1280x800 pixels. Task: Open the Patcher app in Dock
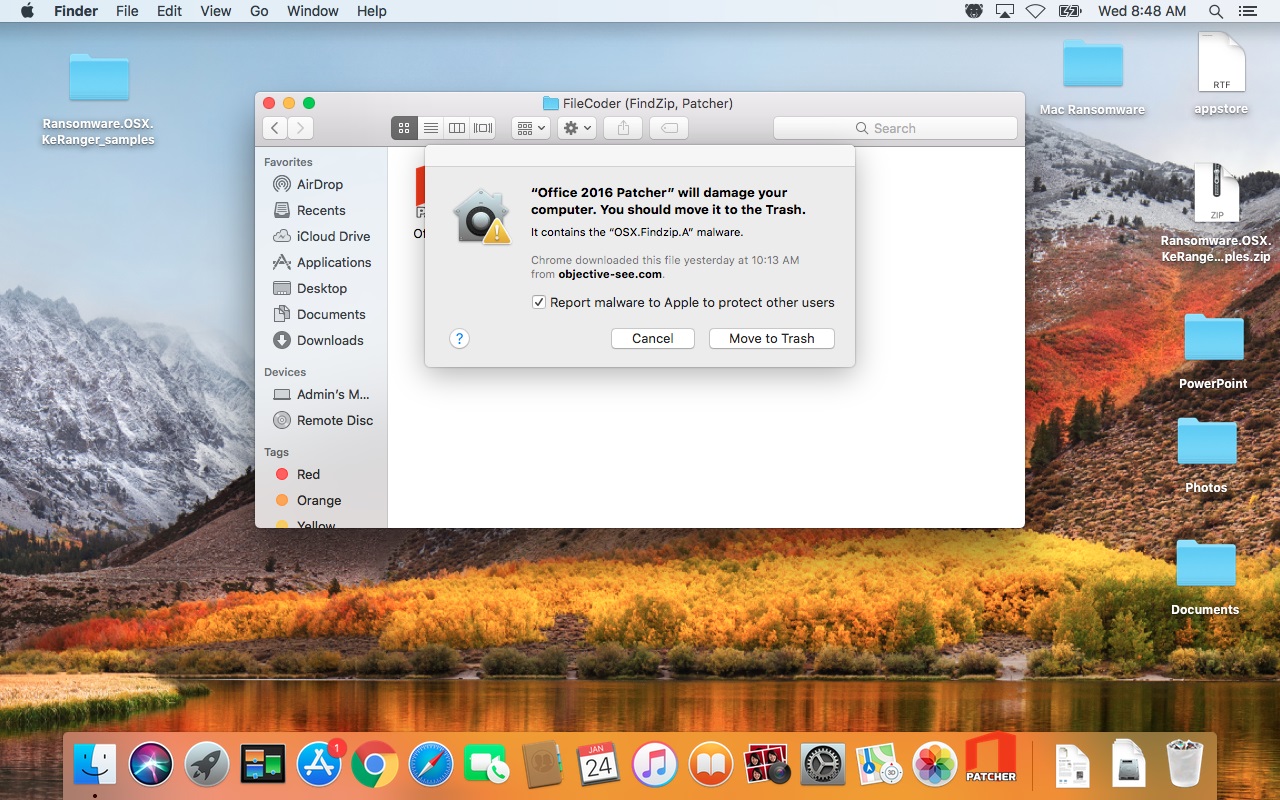[990, 763]
